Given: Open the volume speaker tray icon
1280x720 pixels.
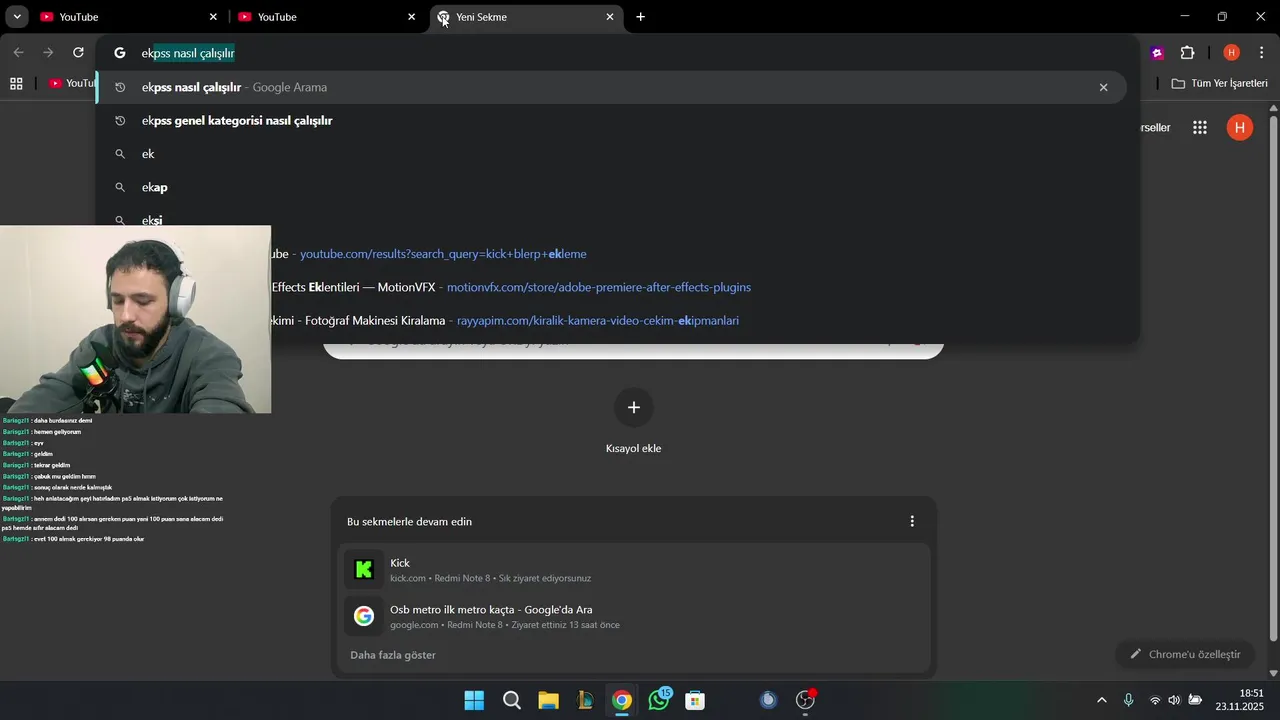Looking at the screenshot, I should point(1174,700).
